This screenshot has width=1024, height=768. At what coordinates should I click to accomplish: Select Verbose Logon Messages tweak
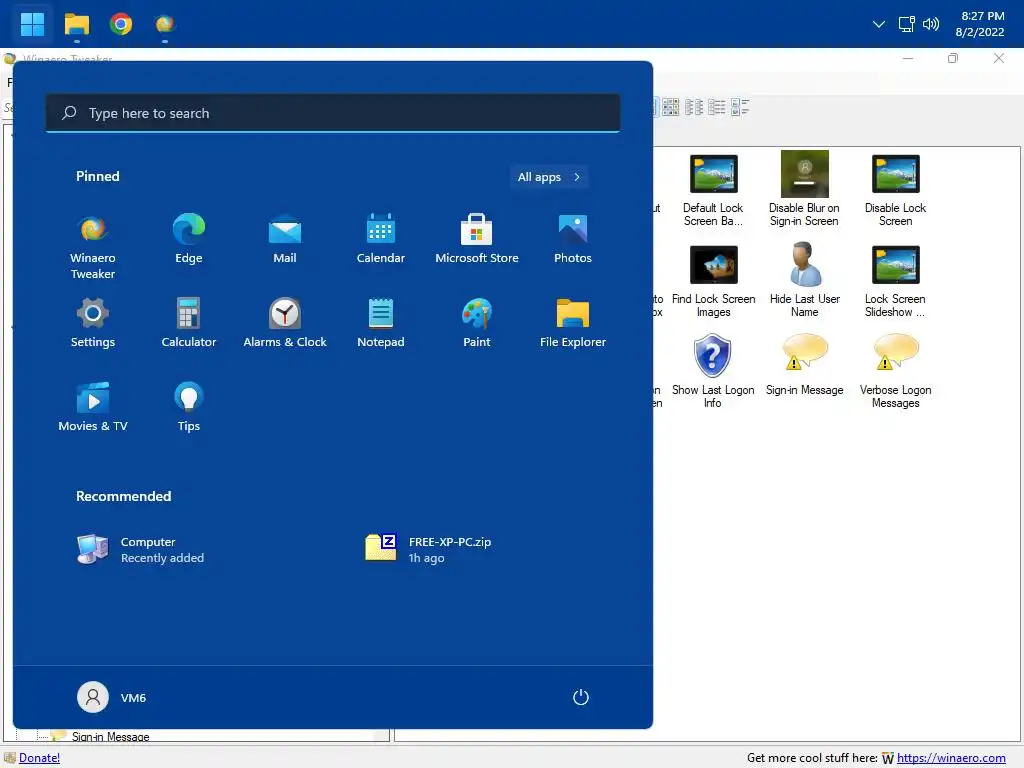tap(895, 371)
